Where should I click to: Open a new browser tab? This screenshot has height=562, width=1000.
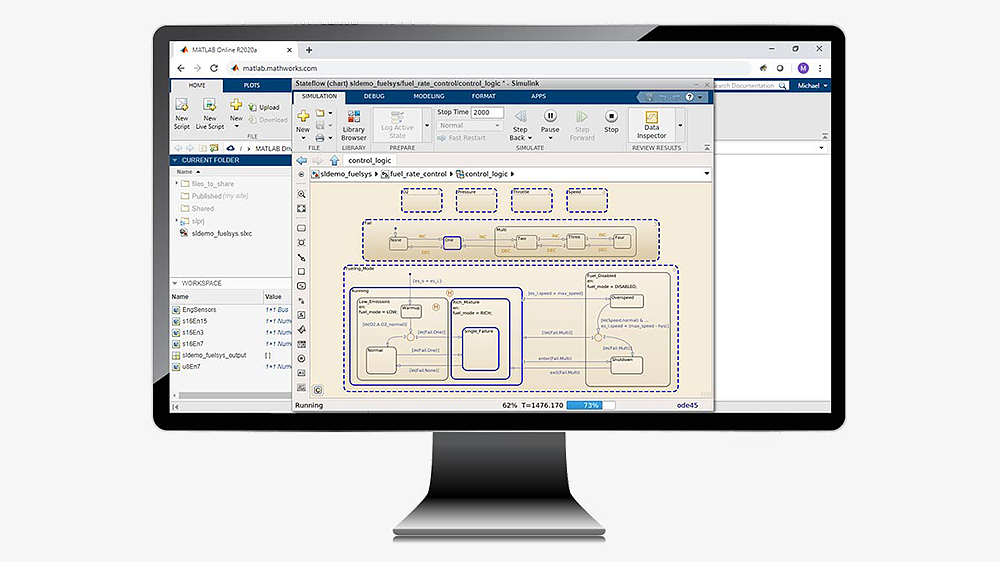(309, 50)
